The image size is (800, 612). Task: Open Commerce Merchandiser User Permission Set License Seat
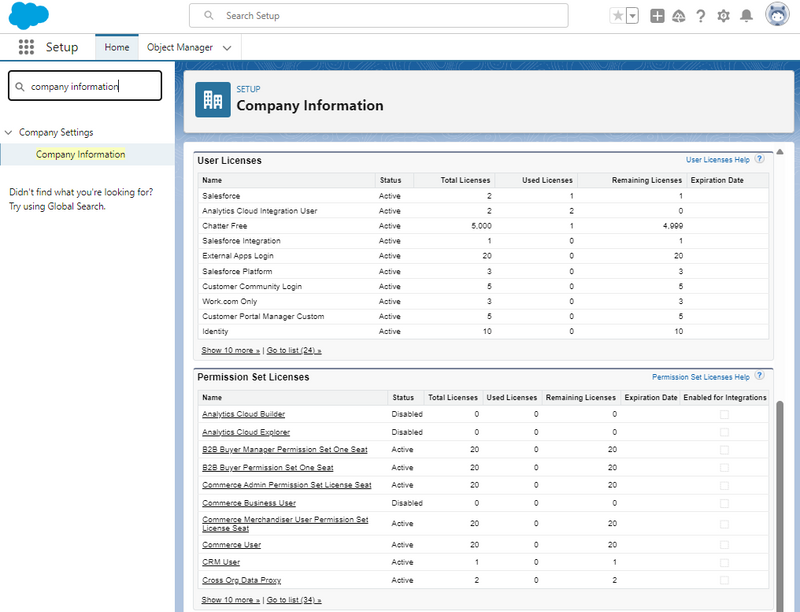pos(285,524)
